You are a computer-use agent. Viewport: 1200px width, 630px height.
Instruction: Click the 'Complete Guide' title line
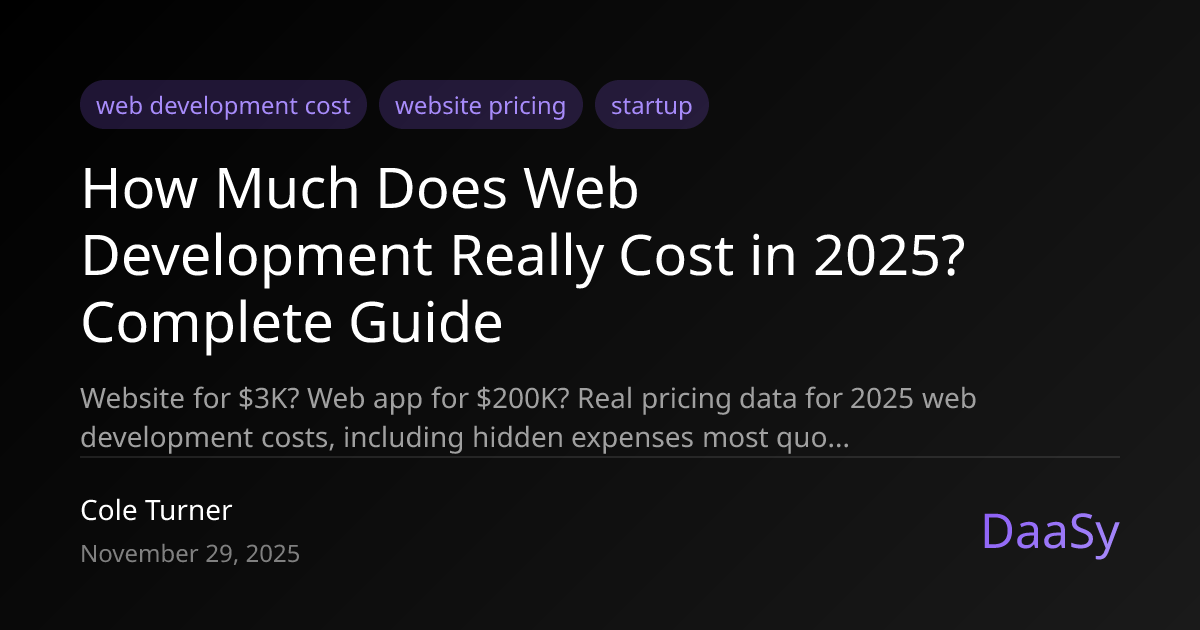(291, 323)
